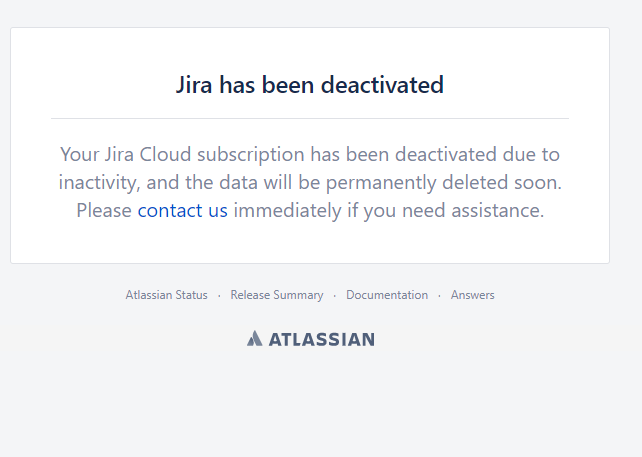Click the ATLASSIAN wordmark text

click(322, 339)
